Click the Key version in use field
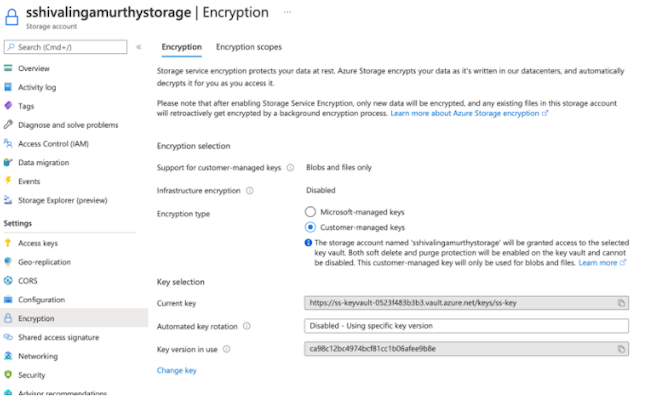 pyautogui.click(x=466, y=349)
